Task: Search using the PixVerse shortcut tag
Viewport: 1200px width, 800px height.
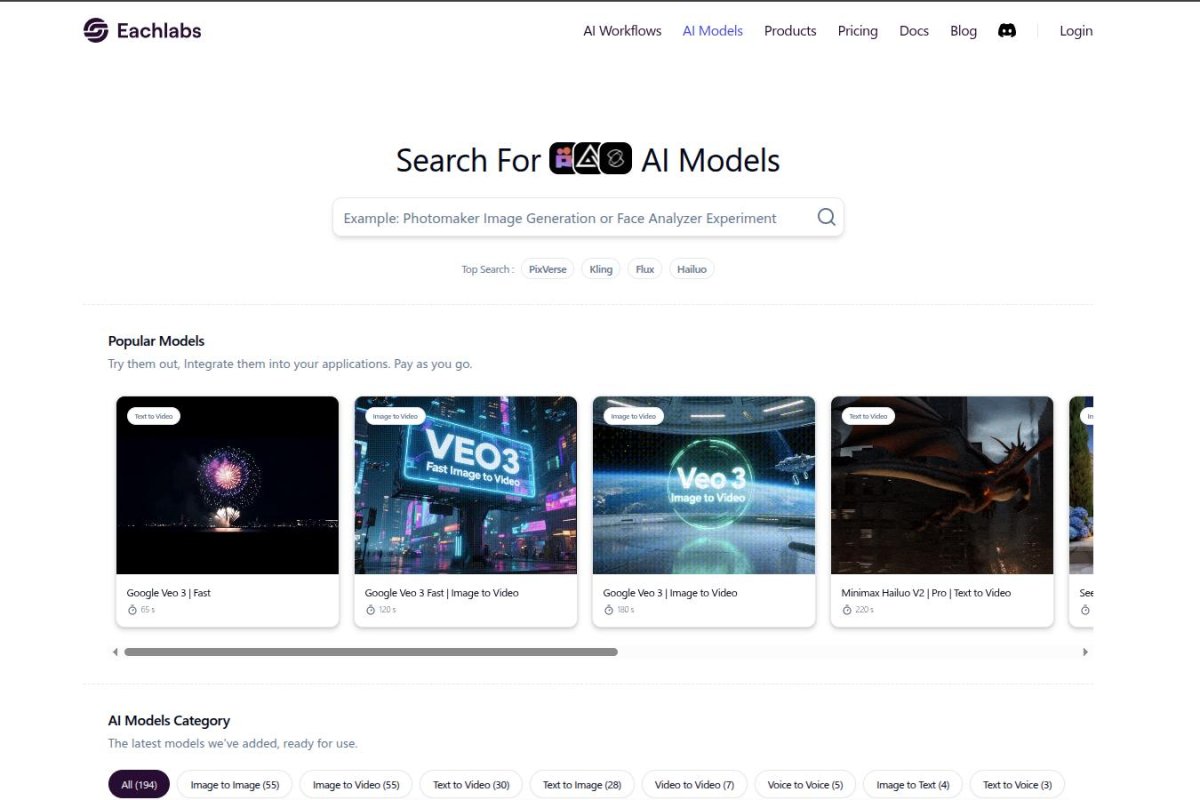Action: (547, 269)
